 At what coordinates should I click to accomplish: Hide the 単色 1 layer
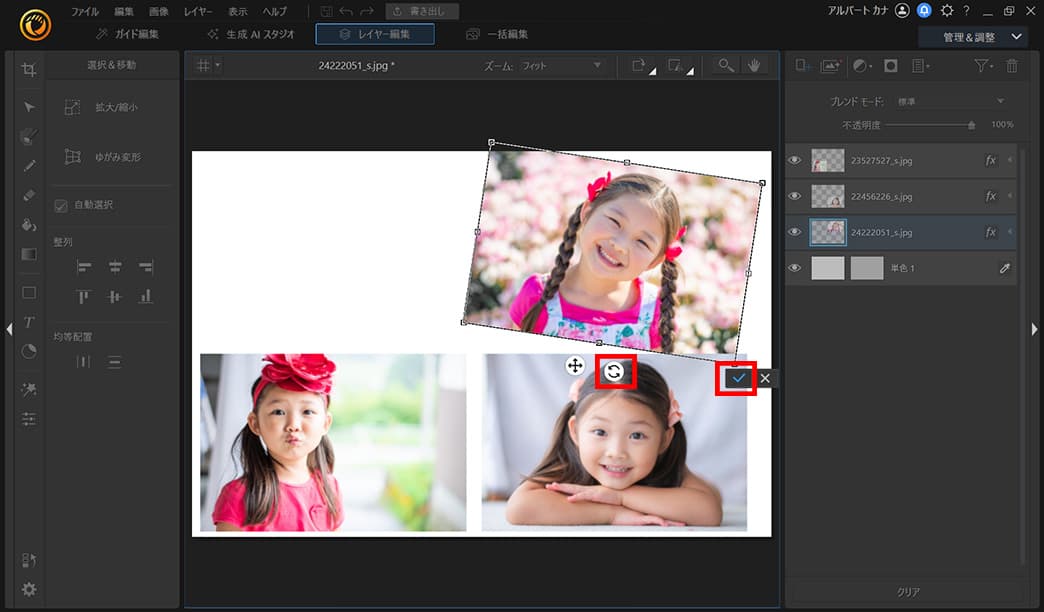point(795,267)
